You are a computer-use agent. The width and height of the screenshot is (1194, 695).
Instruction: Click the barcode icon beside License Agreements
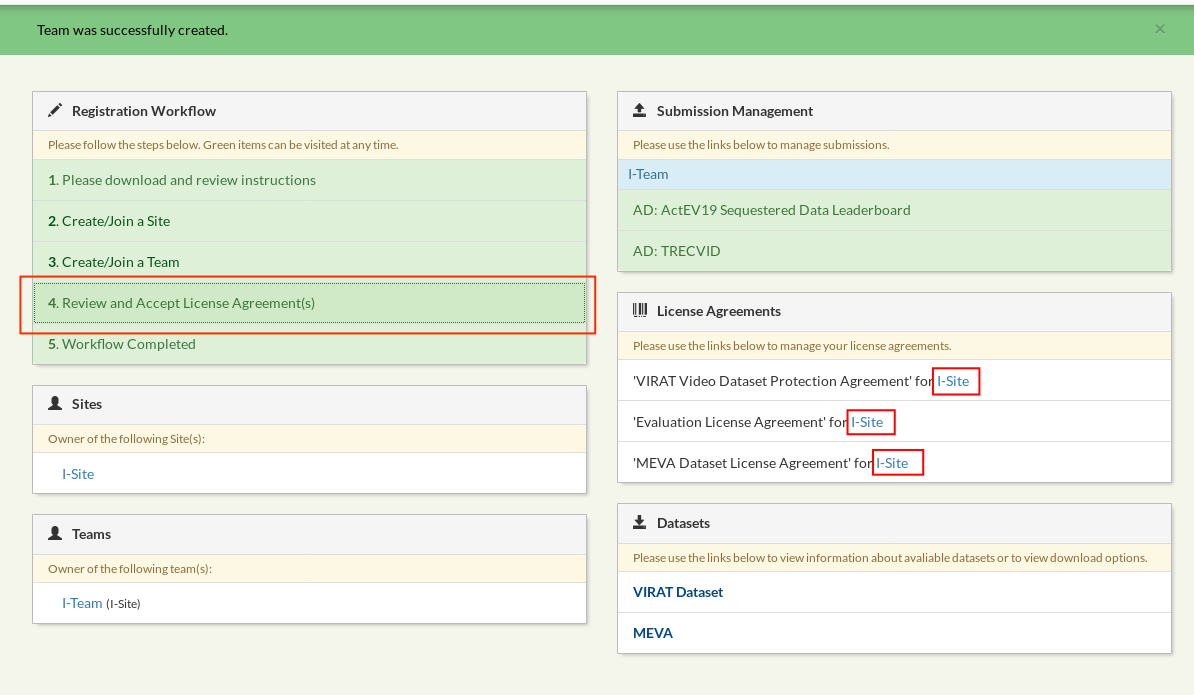pos(639,311)
